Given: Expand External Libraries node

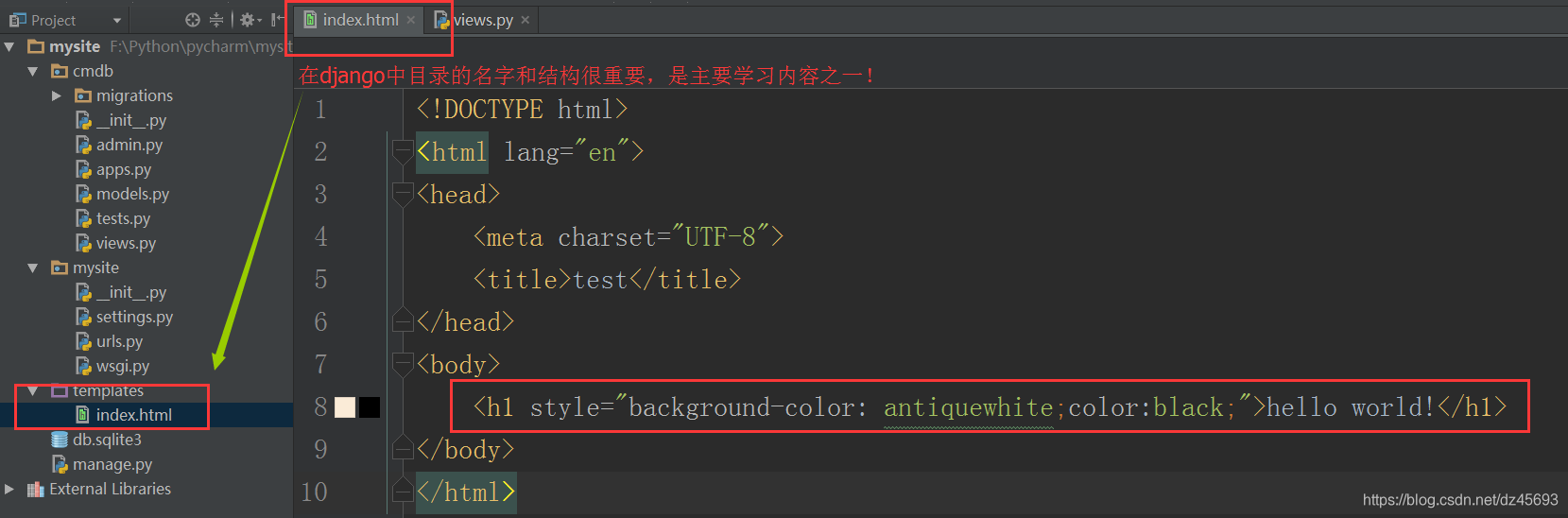Looking at the screenshot, I should point(9,489).
